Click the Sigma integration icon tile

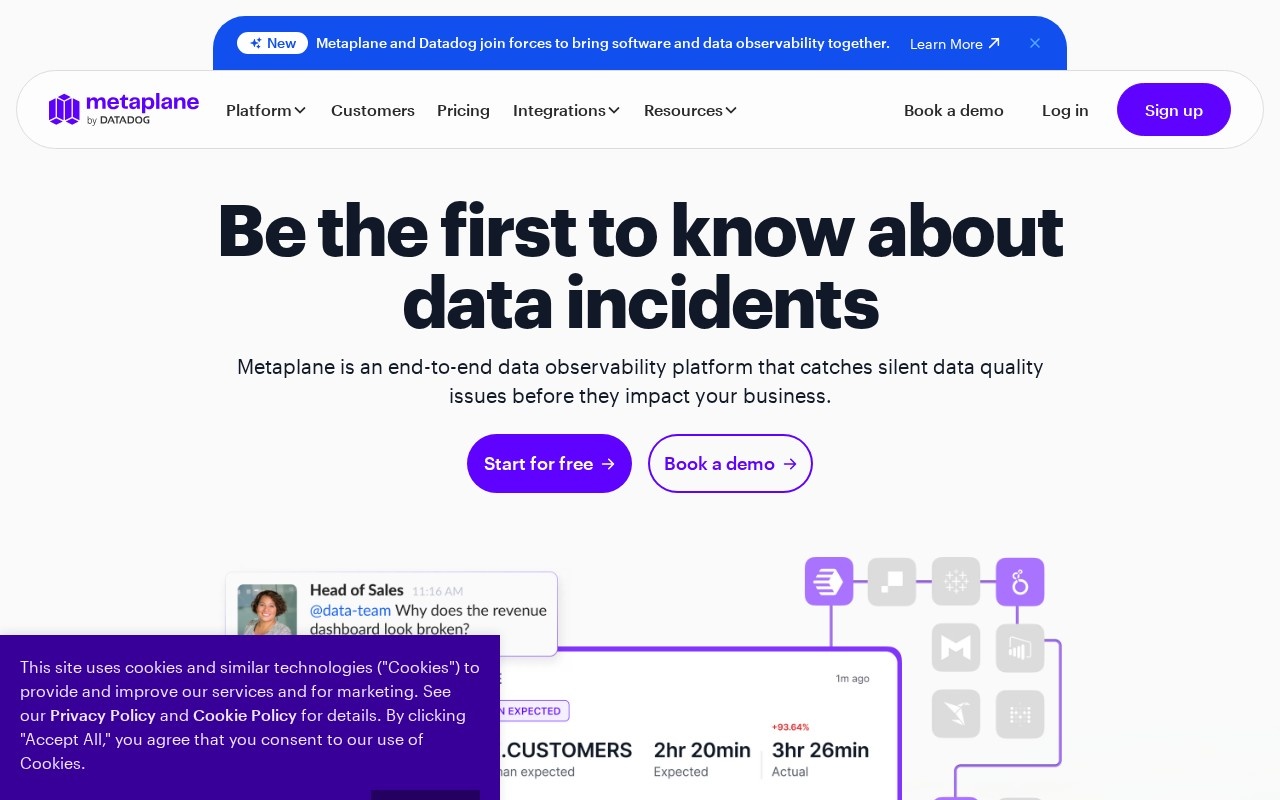coord(892,582)
